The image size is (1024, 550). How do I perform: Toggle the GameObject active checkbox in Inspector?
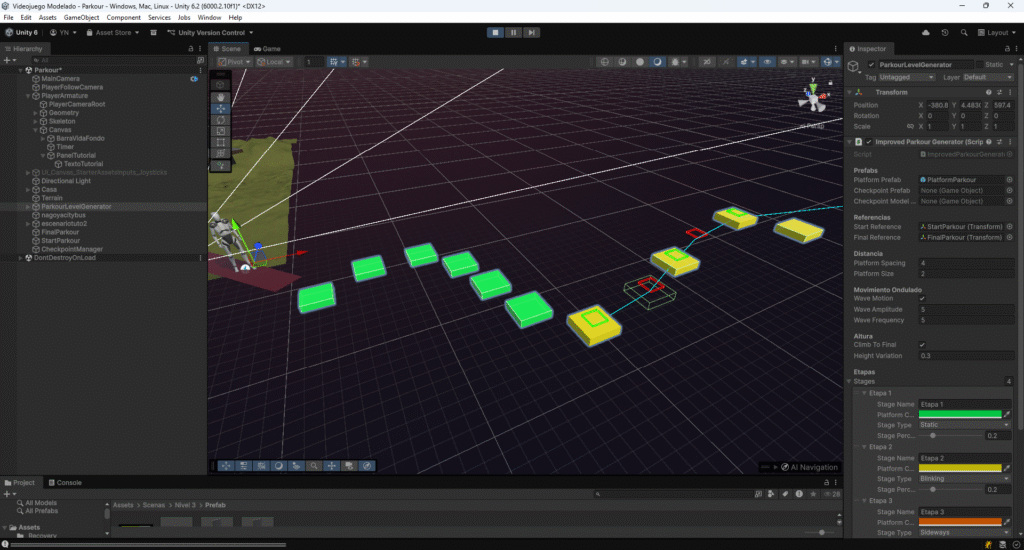pos(871,65)
